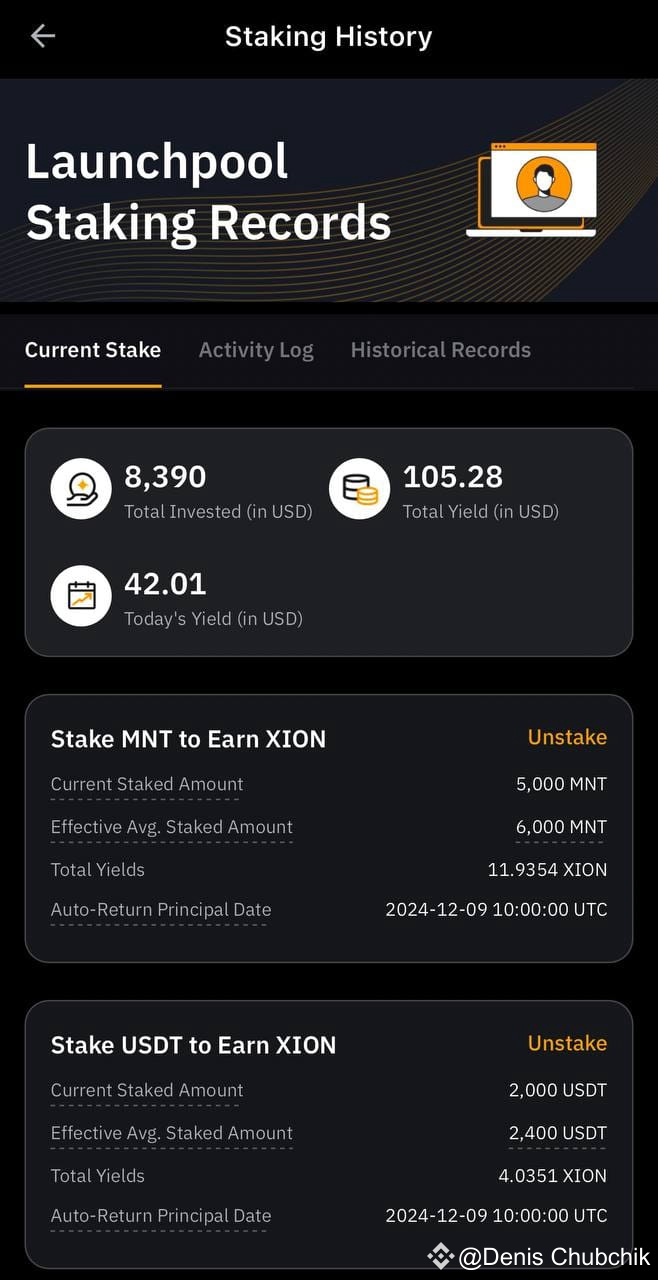Click the Today's Yield calendar chart icon

(x=80, y=595)
